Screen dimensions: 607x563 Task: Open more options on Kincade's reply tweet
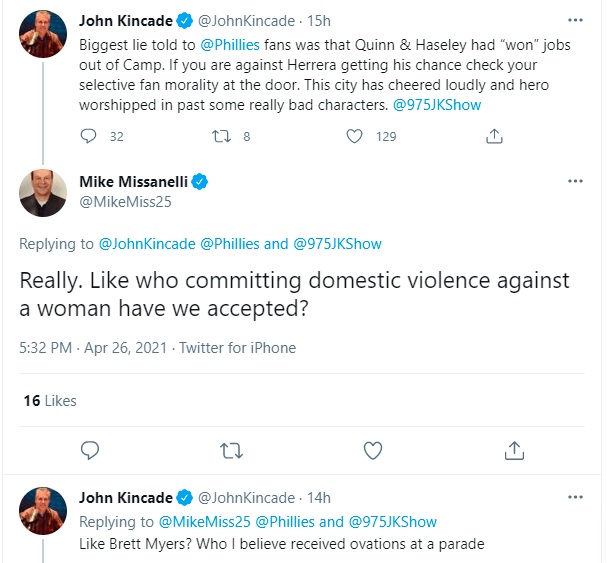pos(574,497)
